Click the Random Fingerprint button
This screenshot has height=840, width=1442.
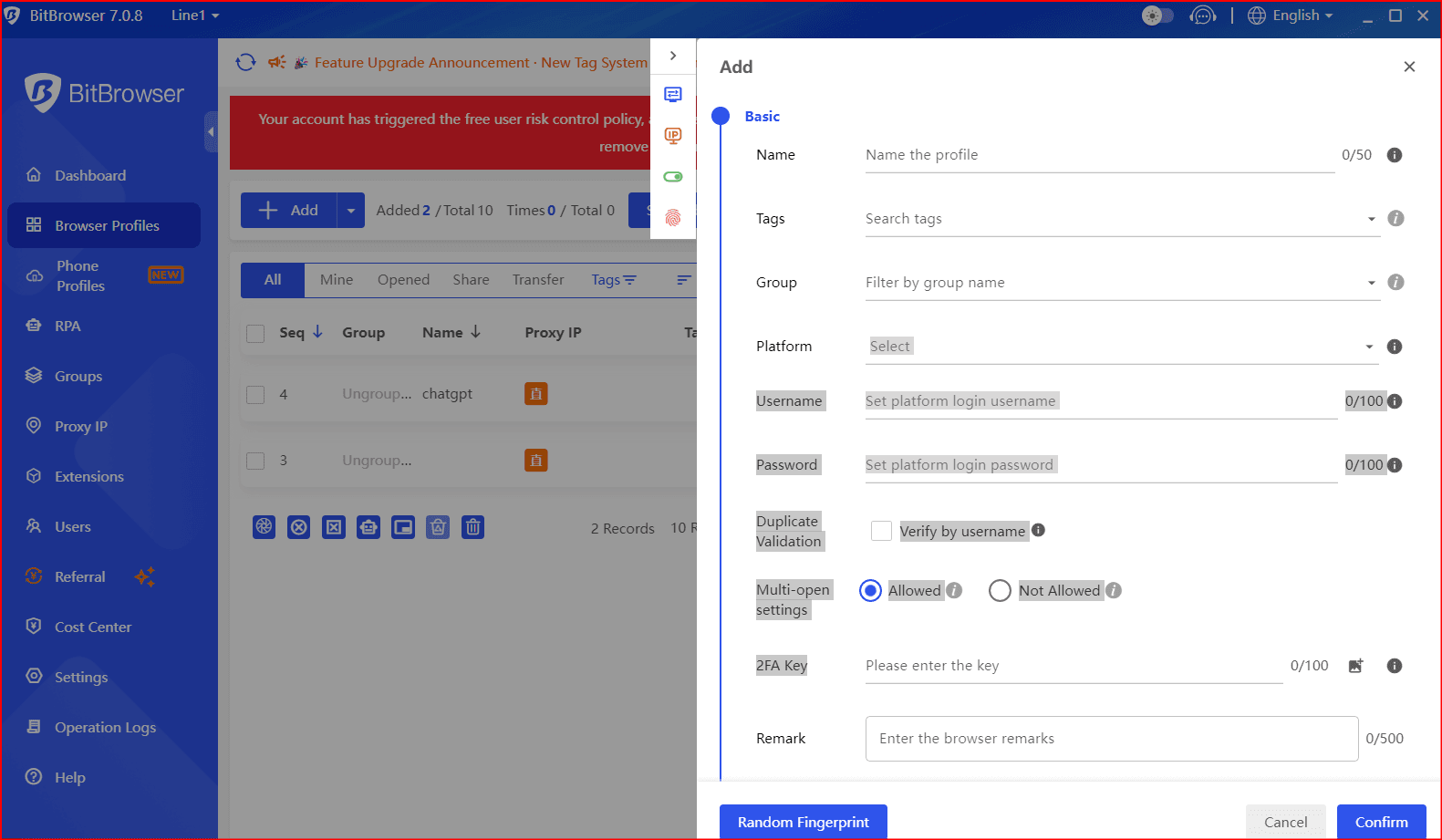[803, 822]
